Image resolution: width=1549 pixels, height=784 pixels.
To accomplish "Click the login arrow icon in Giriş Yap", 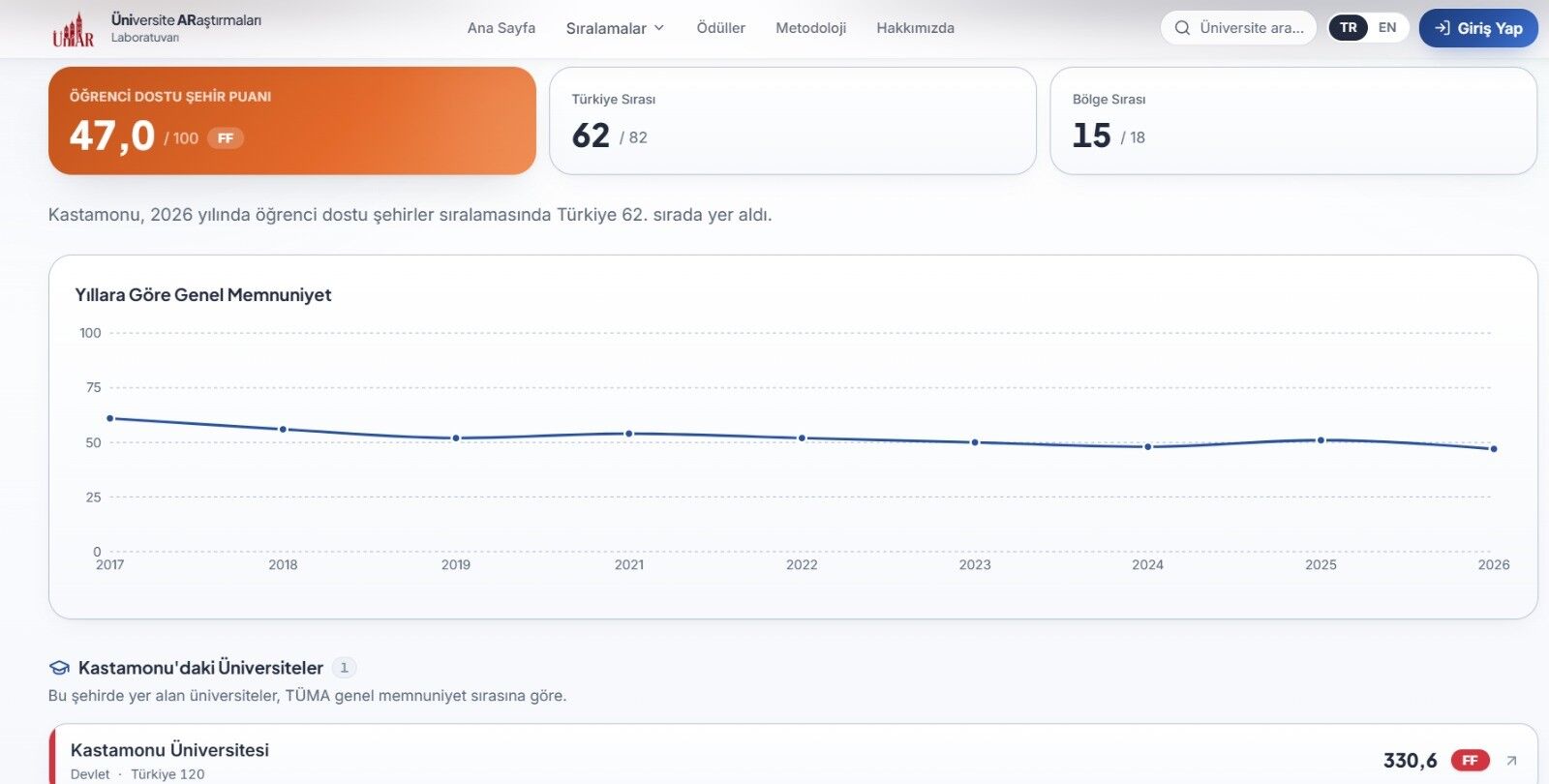I will coord(1443,28).
